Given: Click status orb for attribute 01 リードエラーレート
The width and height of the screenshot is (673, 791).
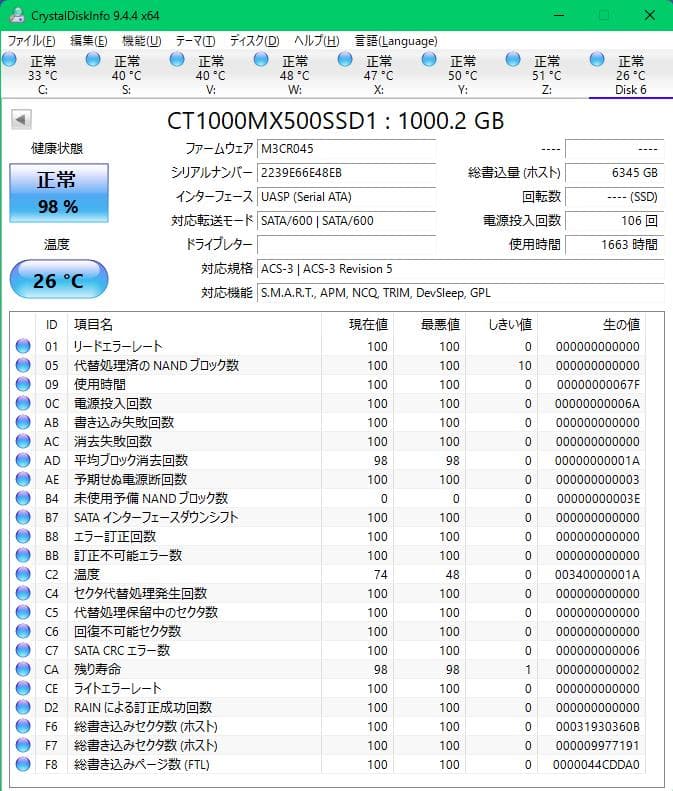Looking at the screenshot, I should pyautogui.click(x=23, y=346).
